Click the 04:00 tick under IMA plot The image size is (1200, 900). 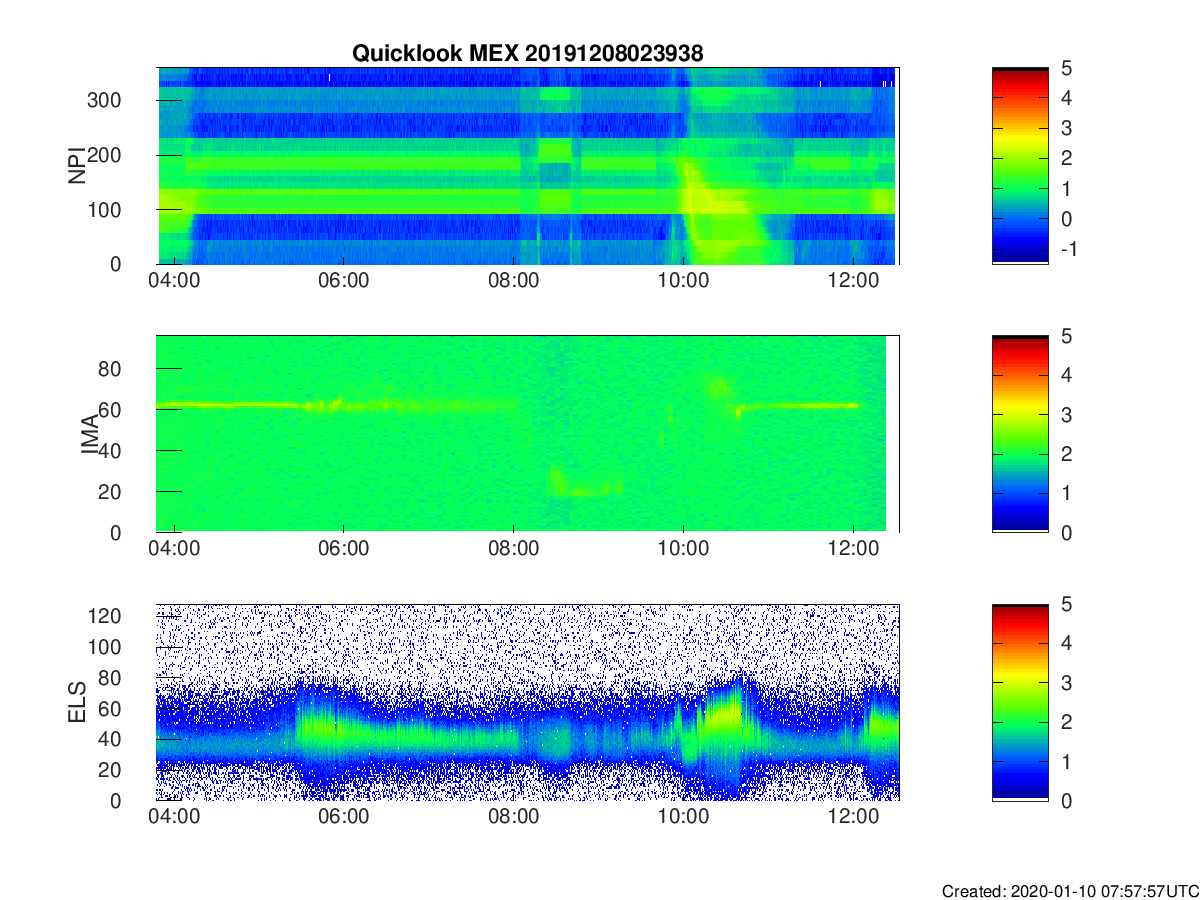(x=174, y=549)
